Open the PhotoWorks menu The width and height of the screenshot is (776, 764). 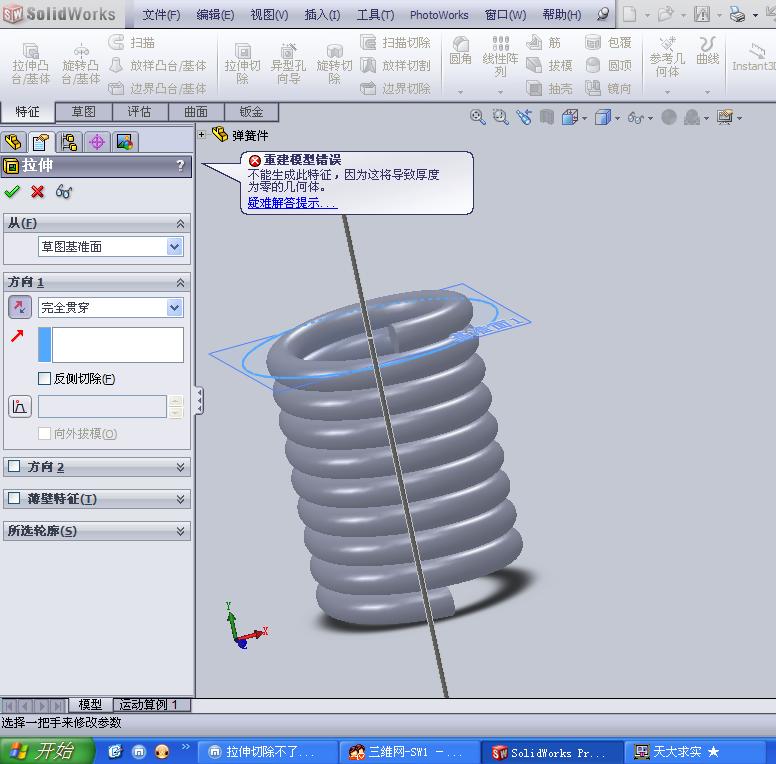pos(439,15)
